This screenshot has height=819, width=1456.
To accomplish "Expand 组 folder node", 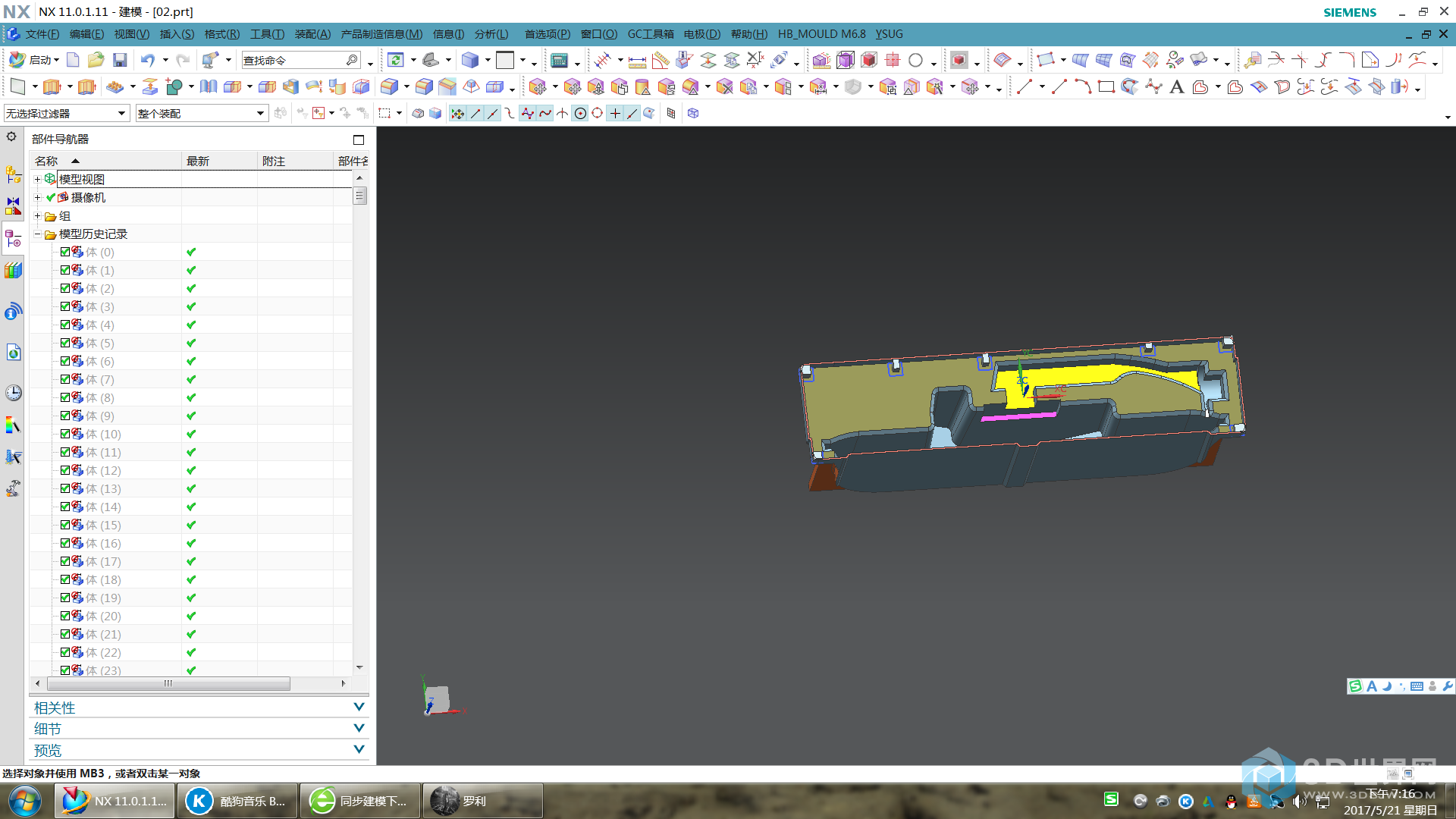I will pyautogui.click(x=37, y=216).
